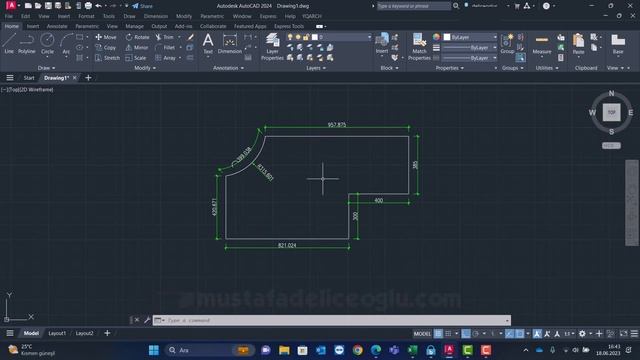Click the object color wheel icon
The width and height of the screenshot is (640, 360).
tap(436, 37)
